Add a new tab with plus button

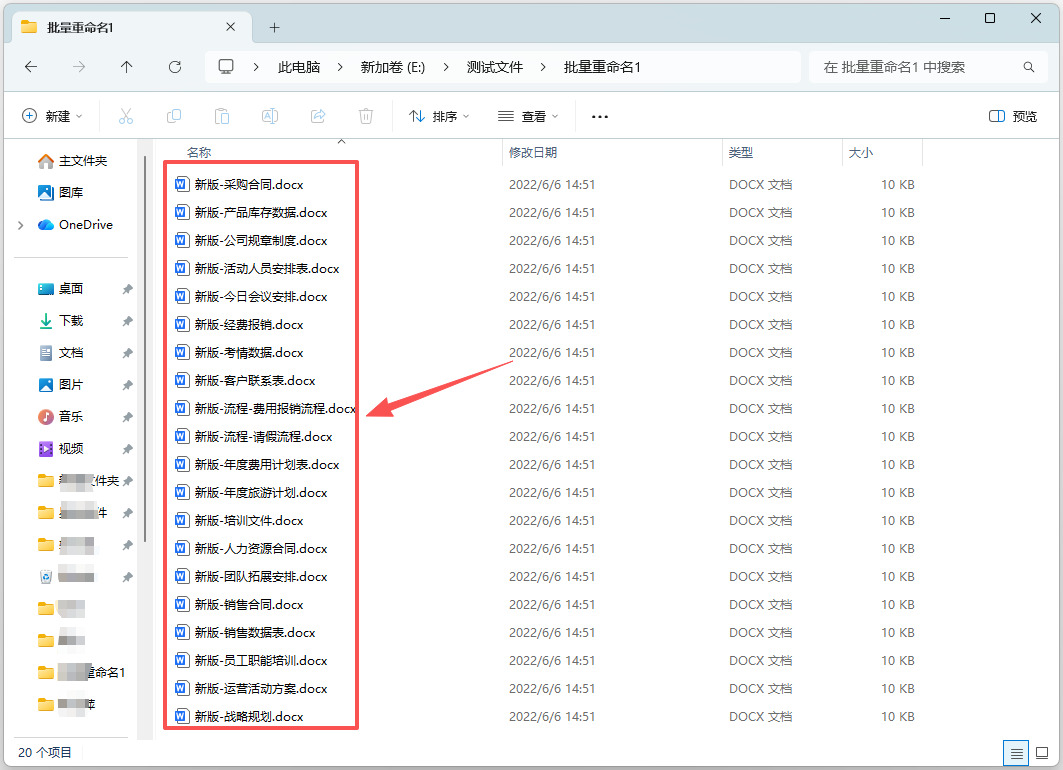click(x=274, y=27)
